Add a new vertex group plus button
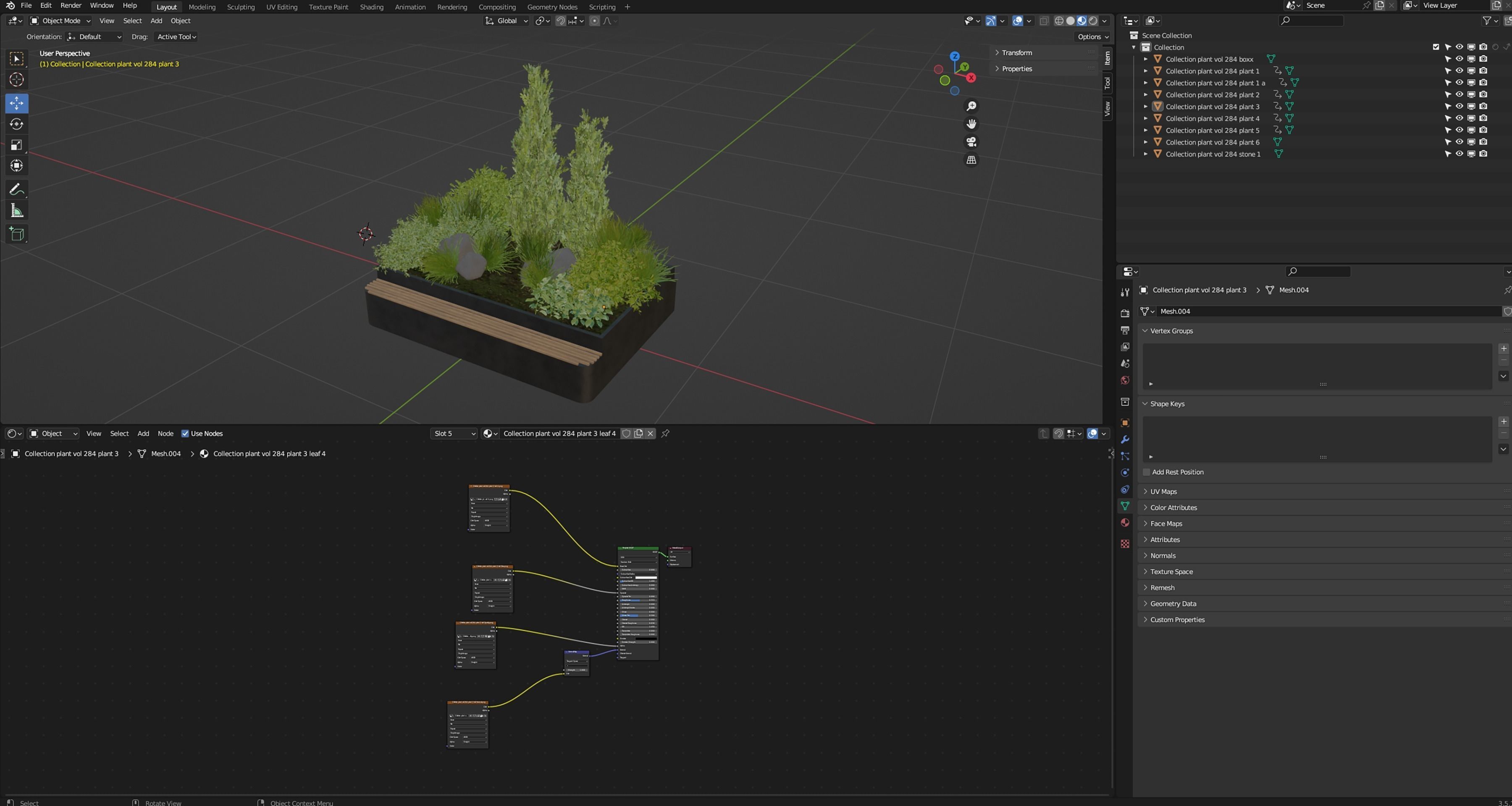This screenshot has width=1512, height=806. coord(1503,348)
